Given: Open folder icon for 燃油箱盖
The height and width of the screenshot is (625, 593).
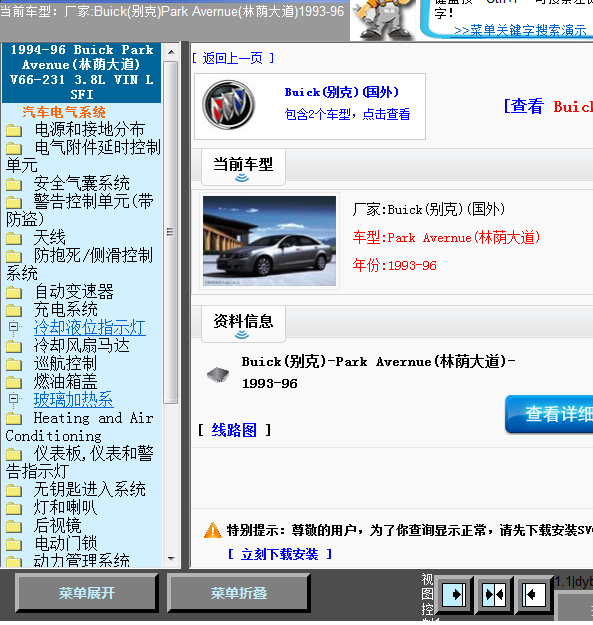Looking at the screenshot, I should pos(14,383).
